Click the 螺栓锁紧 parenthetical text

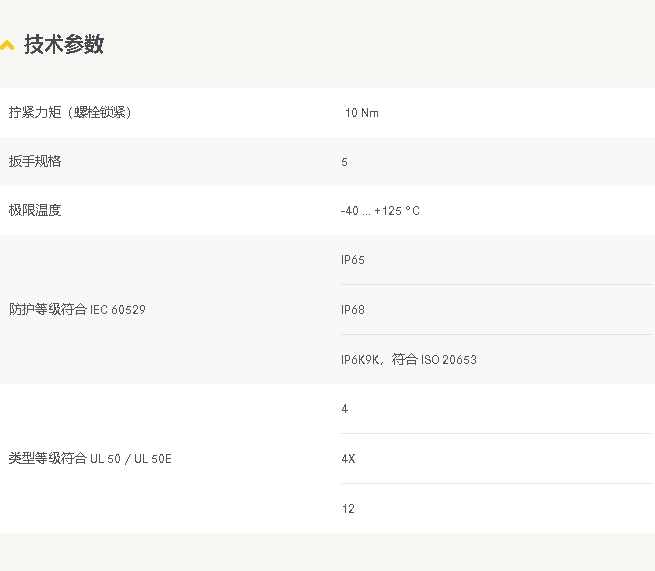pyautogui.click(x=99, y=112)
